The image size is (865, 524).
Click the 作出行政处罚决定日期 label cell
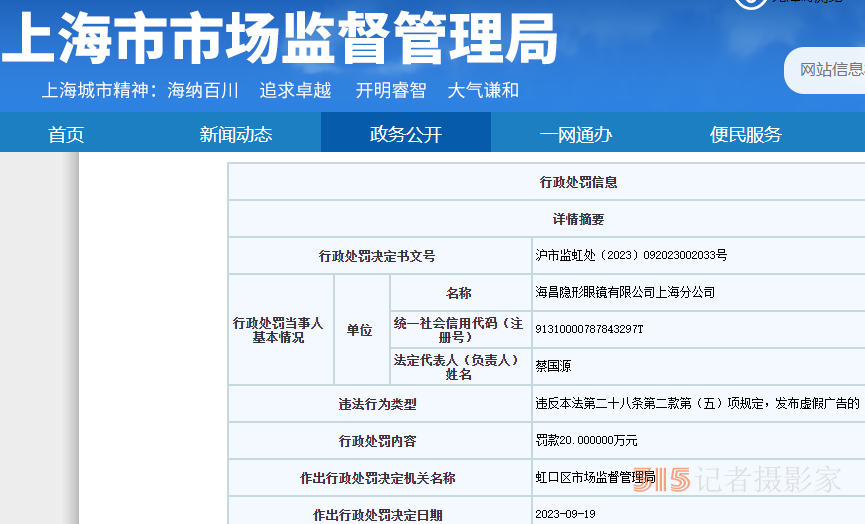(x=380, y=512)
